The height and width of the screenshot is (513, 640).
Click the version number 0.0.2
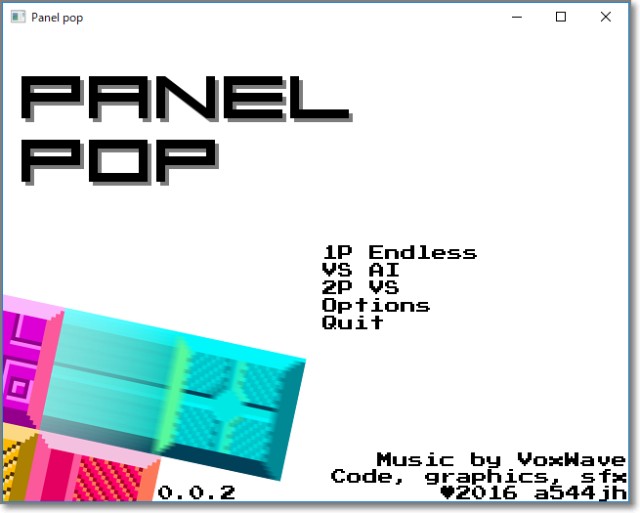[x=196, y=493]
